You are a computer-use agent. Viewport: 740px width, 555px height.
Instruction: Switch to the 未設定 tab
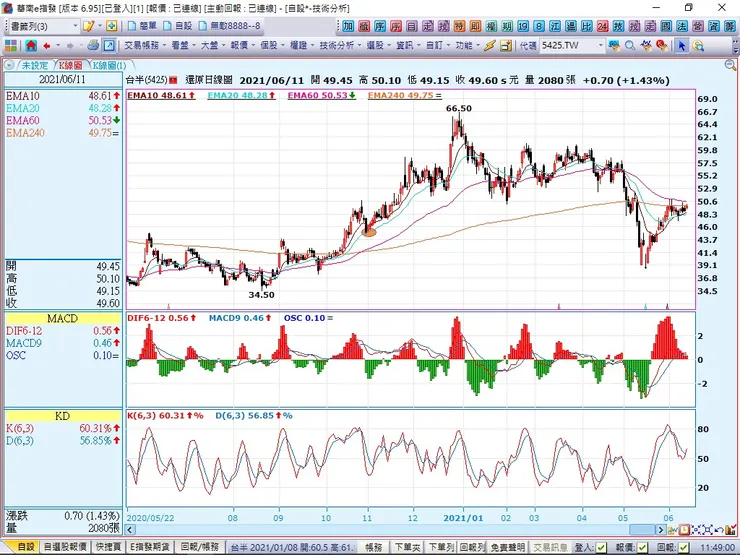point(35,65)
